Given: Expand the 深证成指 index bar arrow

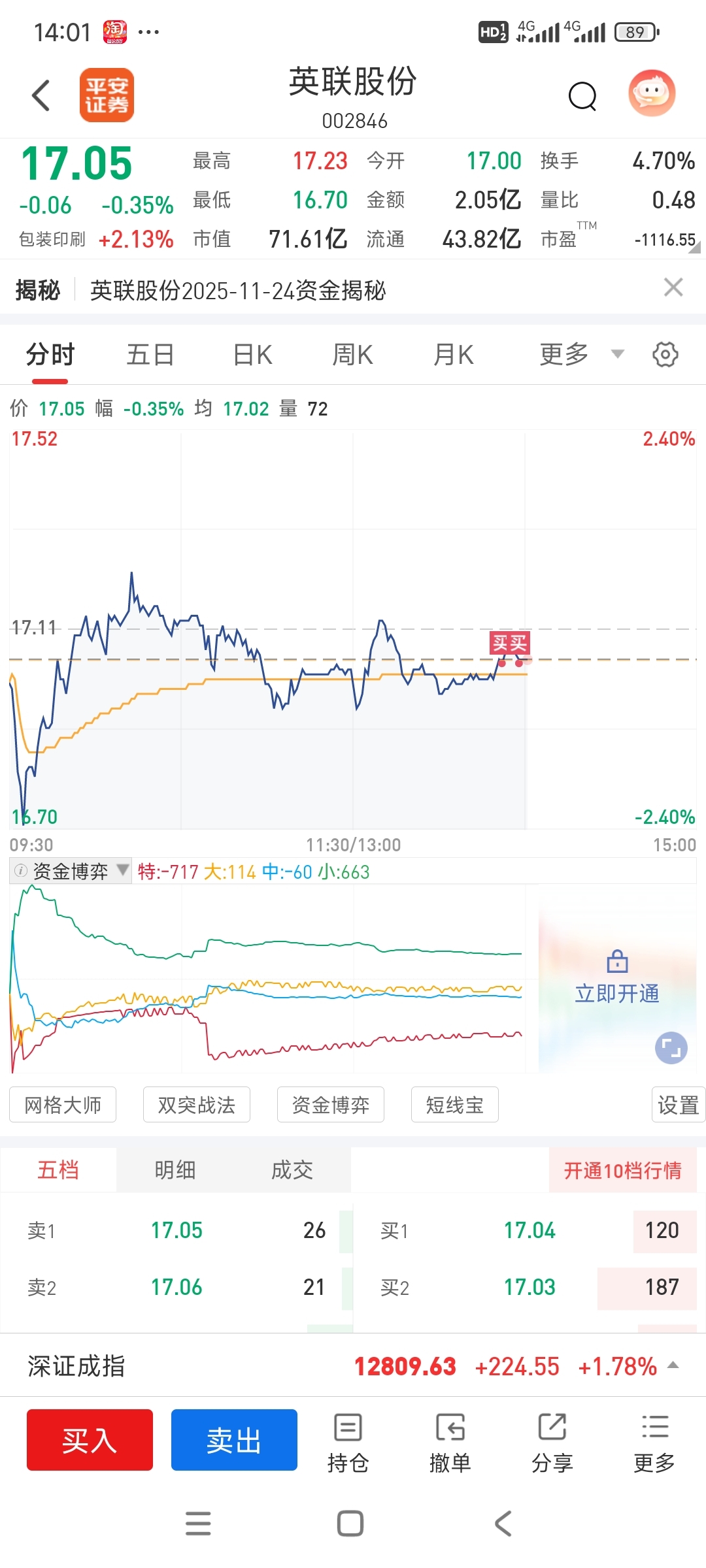Looking at the screenshot, I should click(x=673, y=1365).
